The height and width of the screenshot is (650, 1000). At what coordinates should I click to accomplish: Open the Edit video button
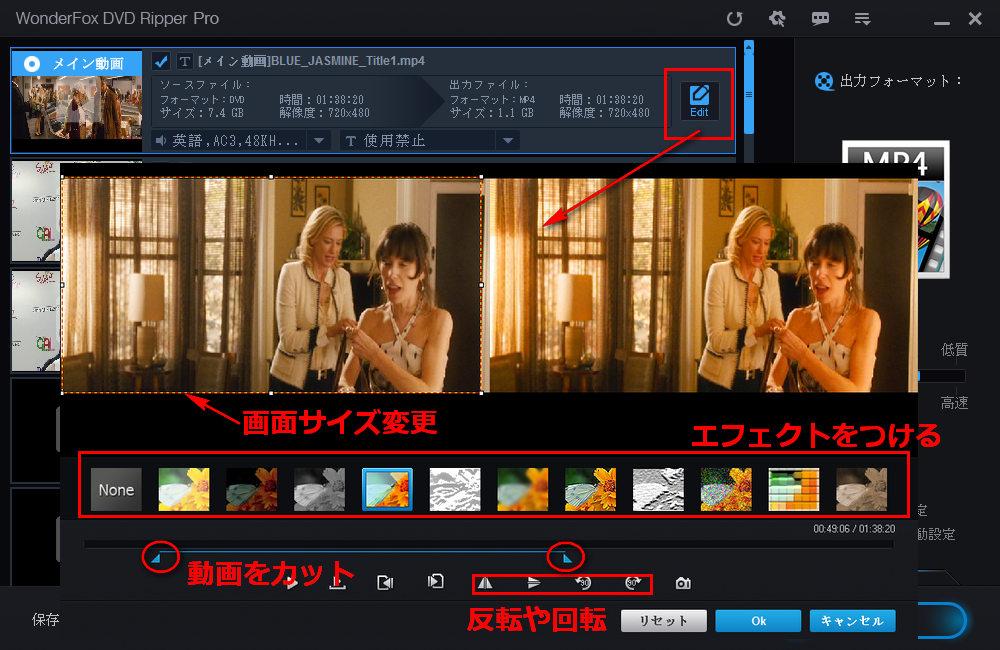pyautogui.click(x=699, y=102)
